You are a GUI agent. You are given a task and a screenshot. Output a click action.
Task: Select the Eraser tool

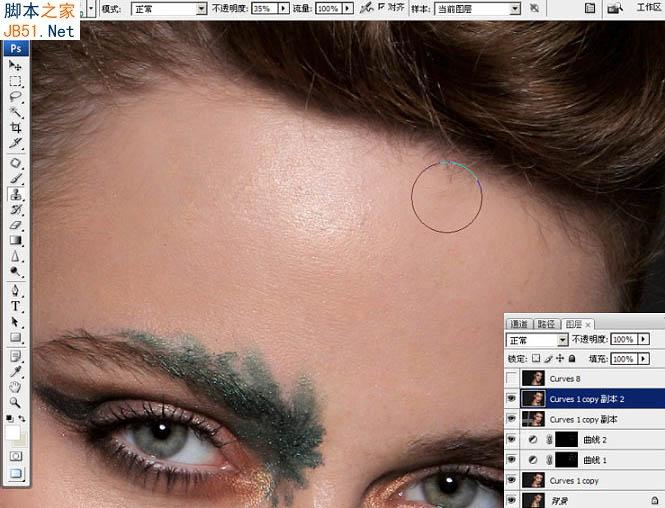click(x=16, y=225)
